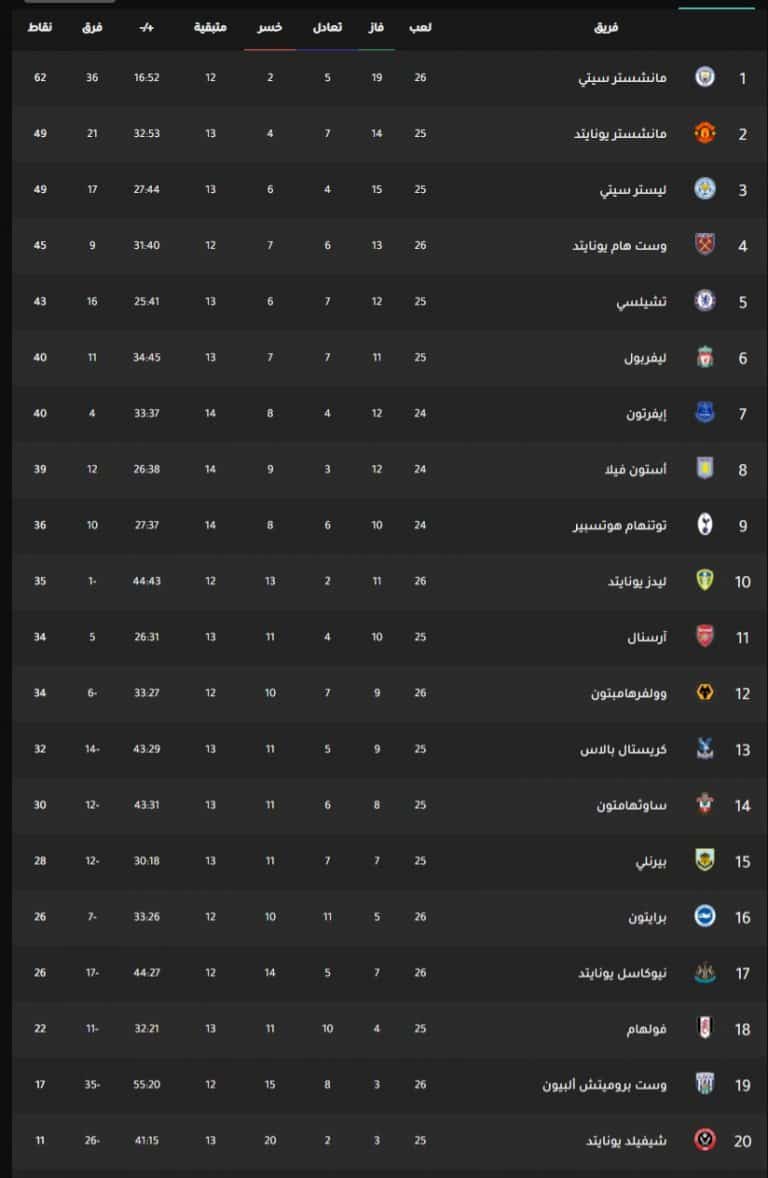Click the Chelsea club crest

pyautogui.click(x=704, y=301)
